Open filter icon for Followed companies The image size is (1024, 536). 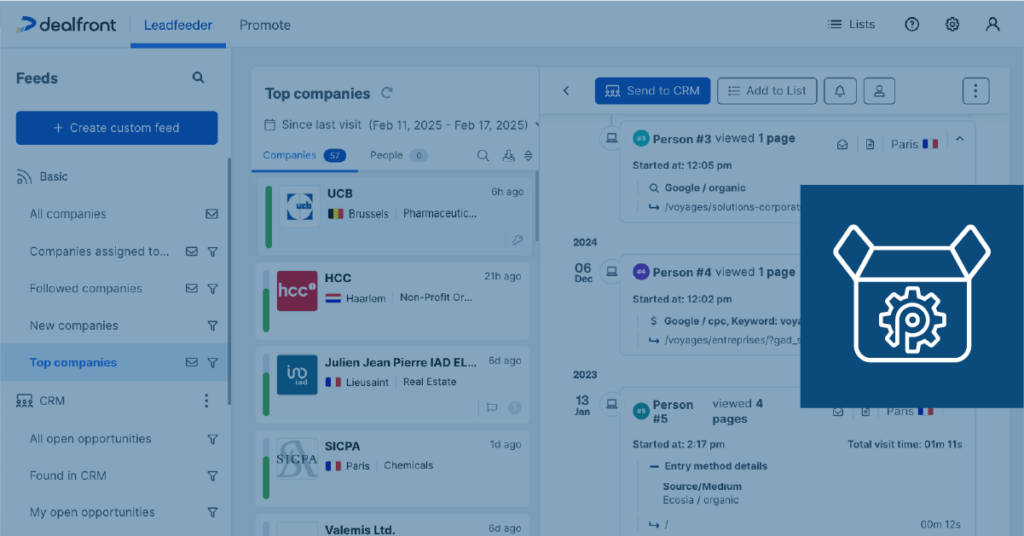coord(212,289)
